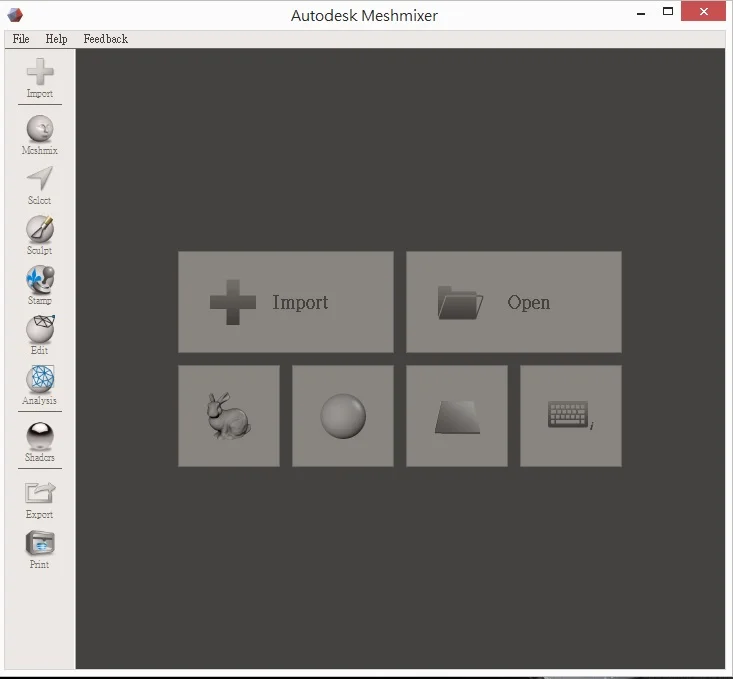The width and height of the screenshot is (733, 679).
Task: Show keyboard shortcuts info tile
Action: coord(571,416)
